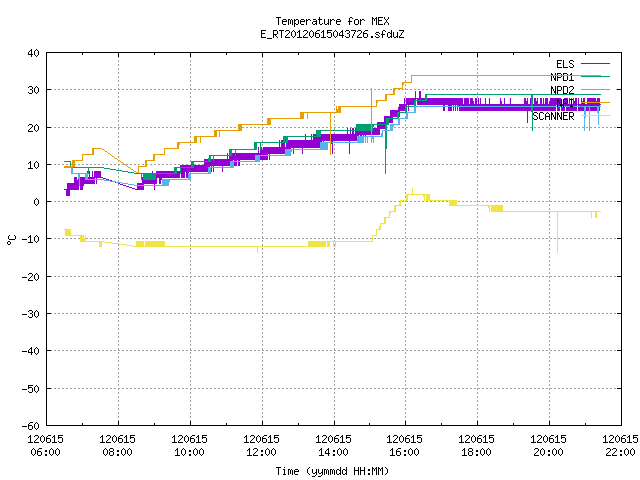
Task: Click the 'Time (yymmdd HH:MM)' axis title
Action: (x=332, y=471)
